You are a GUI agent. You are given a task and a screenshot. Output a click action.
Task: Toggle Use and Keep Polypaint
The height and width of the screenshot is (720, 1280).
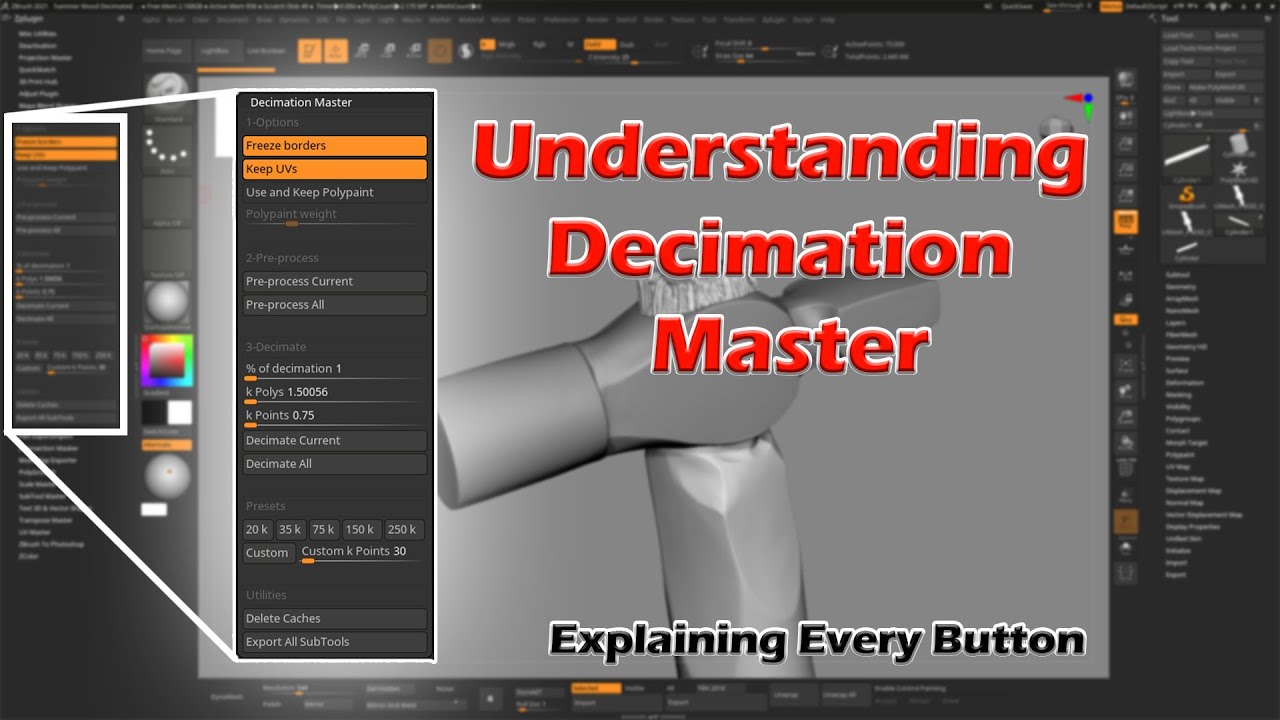[335, 192]
